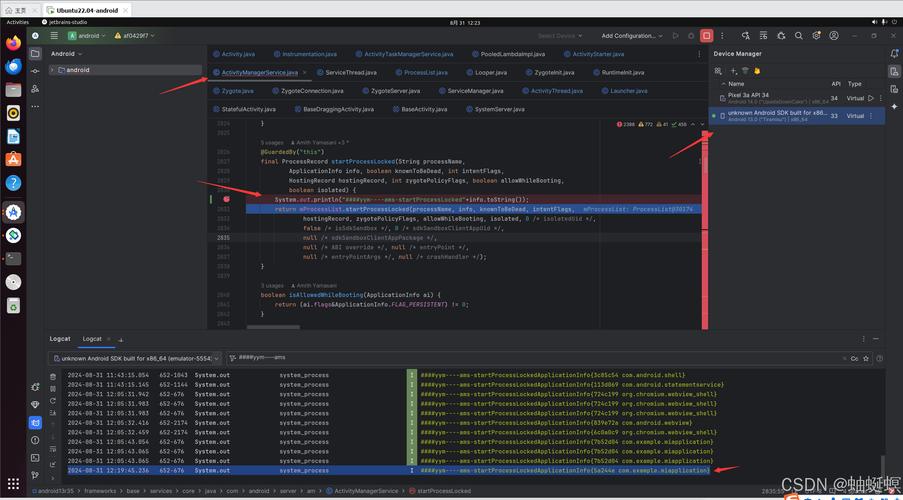Switch to the ActivityStarter.java tab
The height and width of the screenshot is (500, 903).
click(593, 54)
